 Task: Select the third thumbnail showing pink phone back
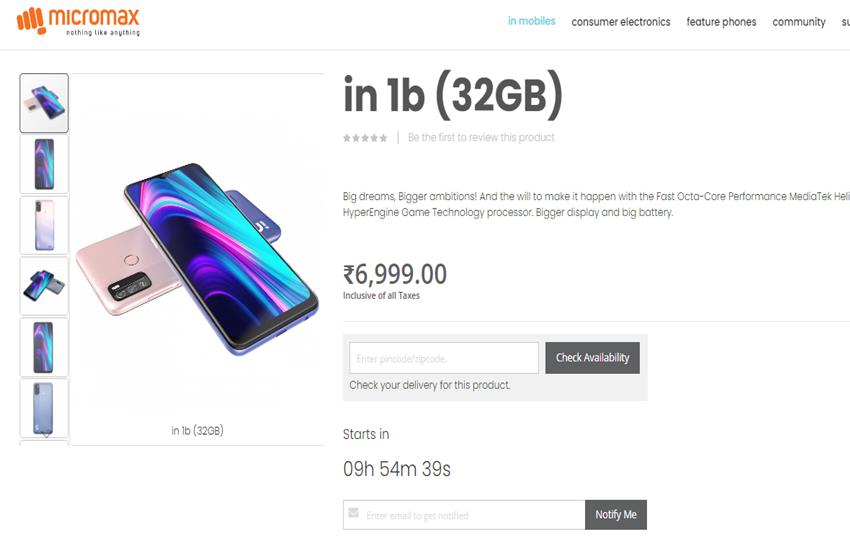(x=44, y=225)
